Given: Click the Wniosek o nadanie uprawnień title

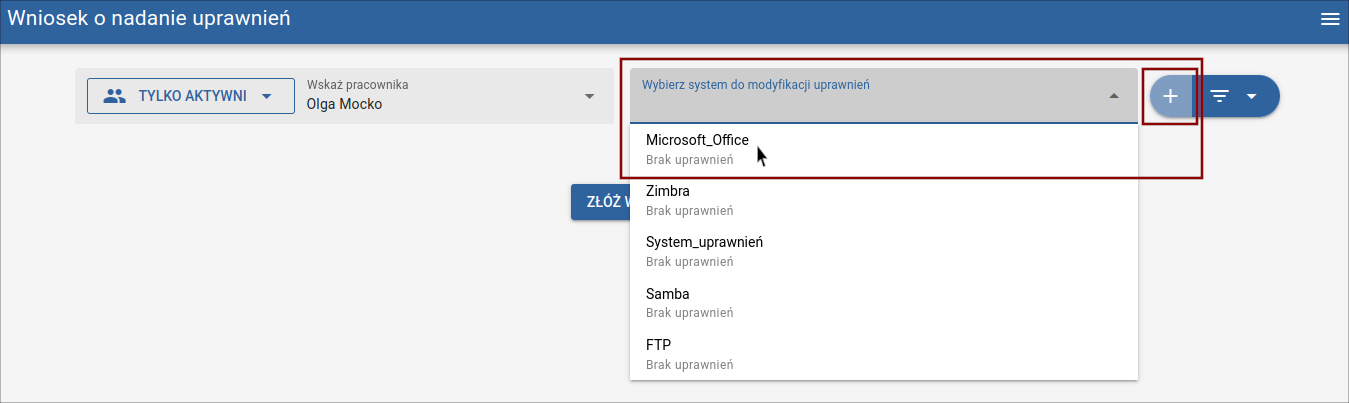Looking at the screenshot, I should (x=150, y=20).
